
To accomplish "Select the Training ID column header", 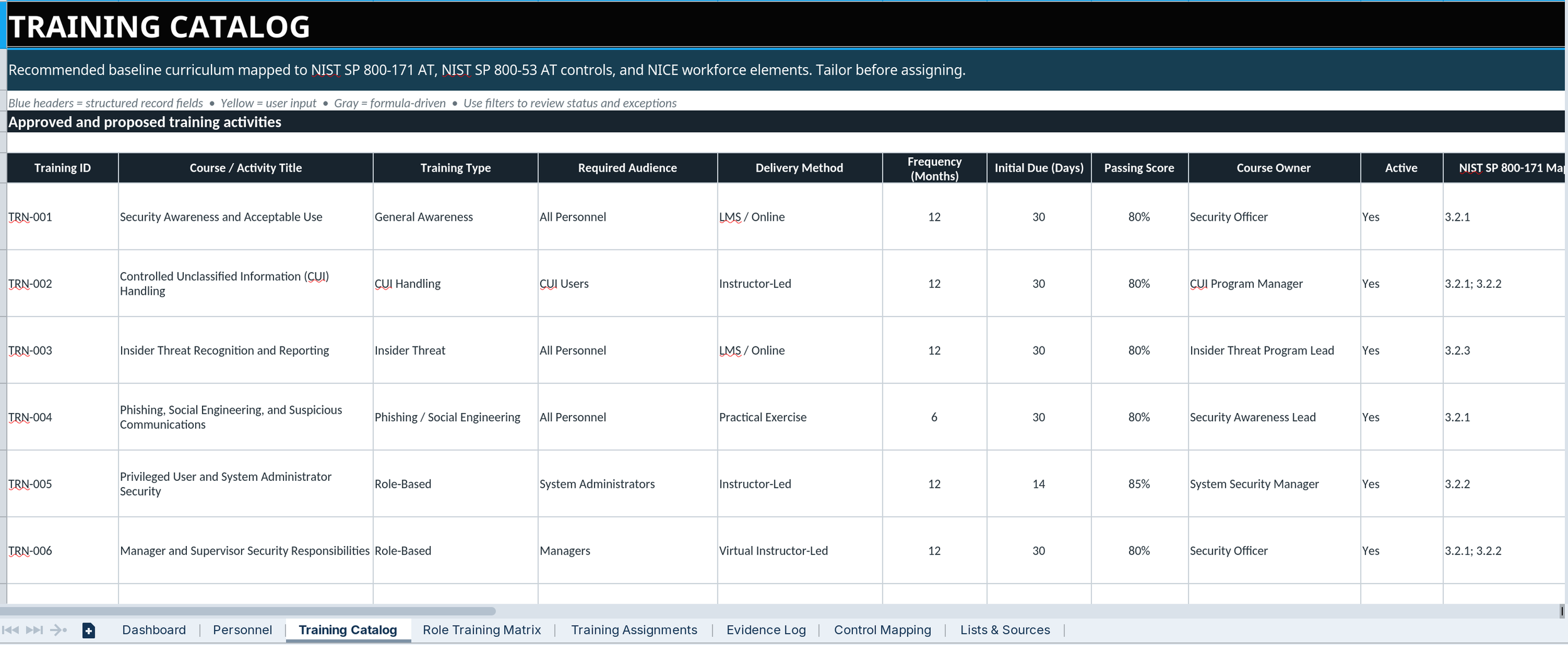I will 62,168.
